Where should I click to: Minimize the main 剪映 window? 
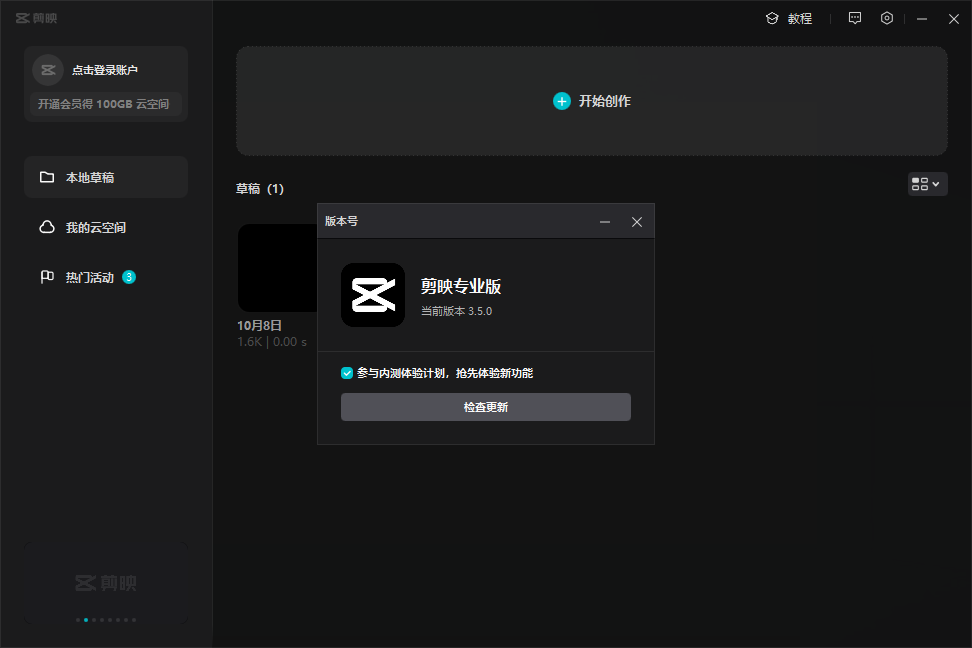pos(921,19)
